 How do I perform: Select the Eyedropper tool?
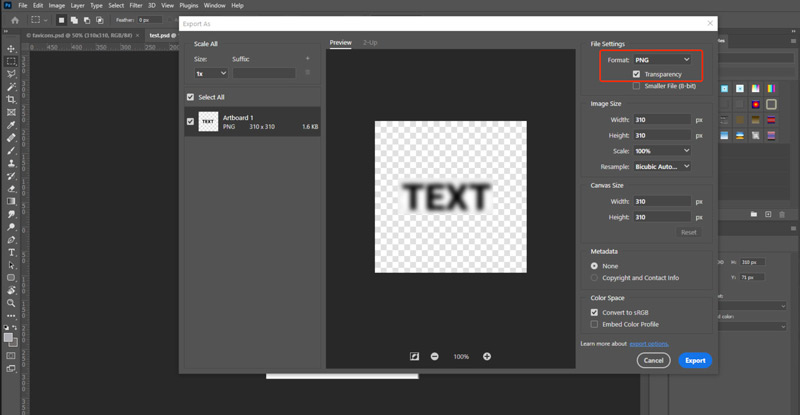coord(11,125)
